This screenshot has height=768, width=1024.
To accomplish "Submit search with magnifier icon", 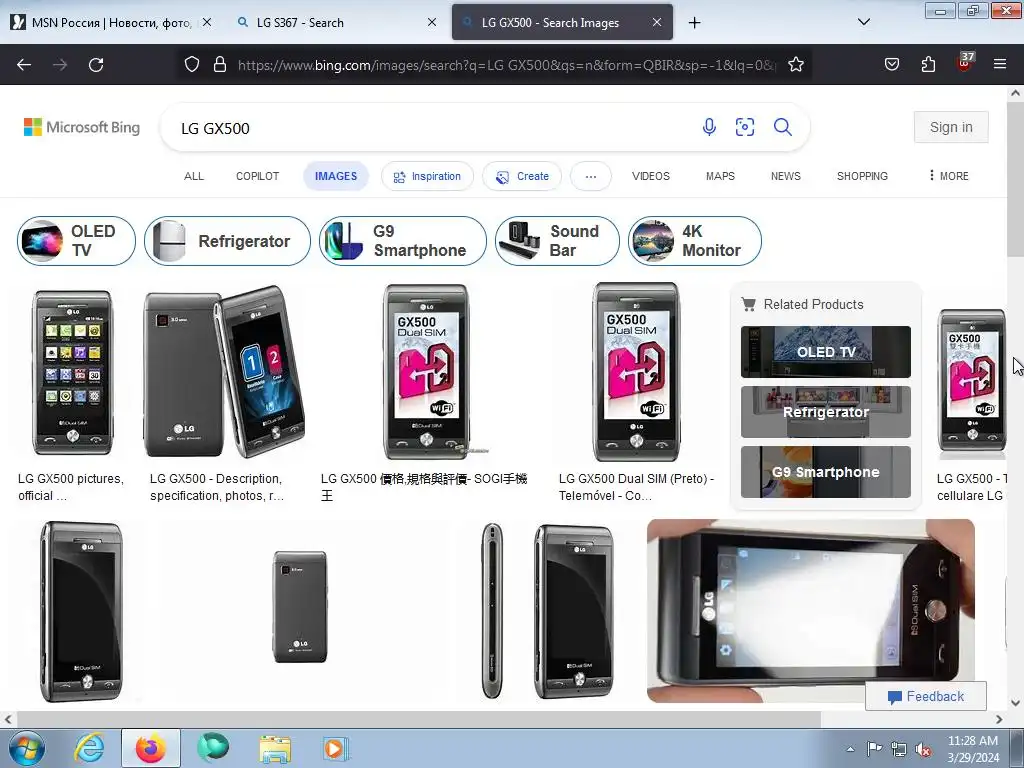I will click(x=782, y=127).
